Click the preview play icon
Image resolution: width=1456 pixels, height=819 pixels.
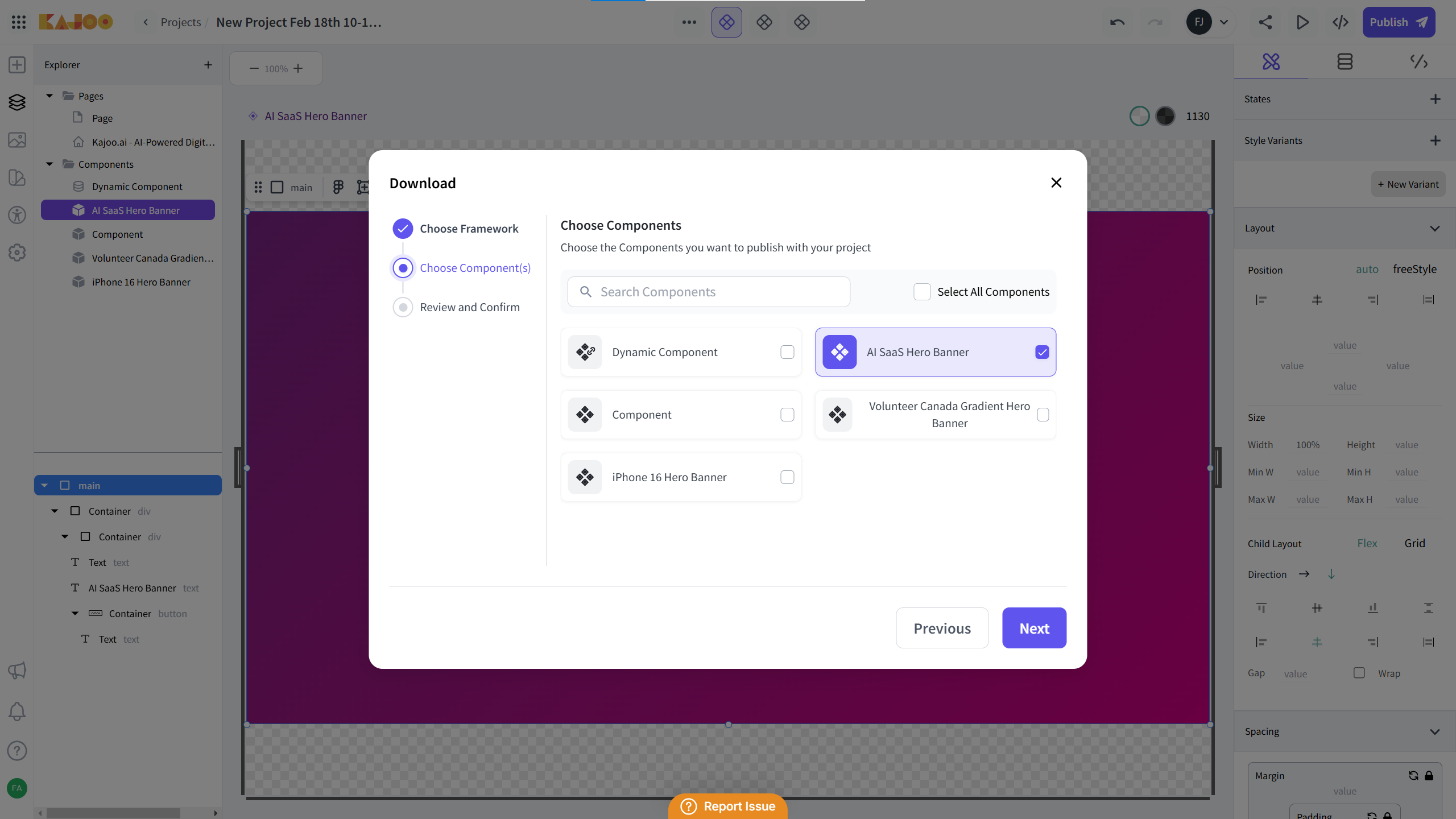1302,22
